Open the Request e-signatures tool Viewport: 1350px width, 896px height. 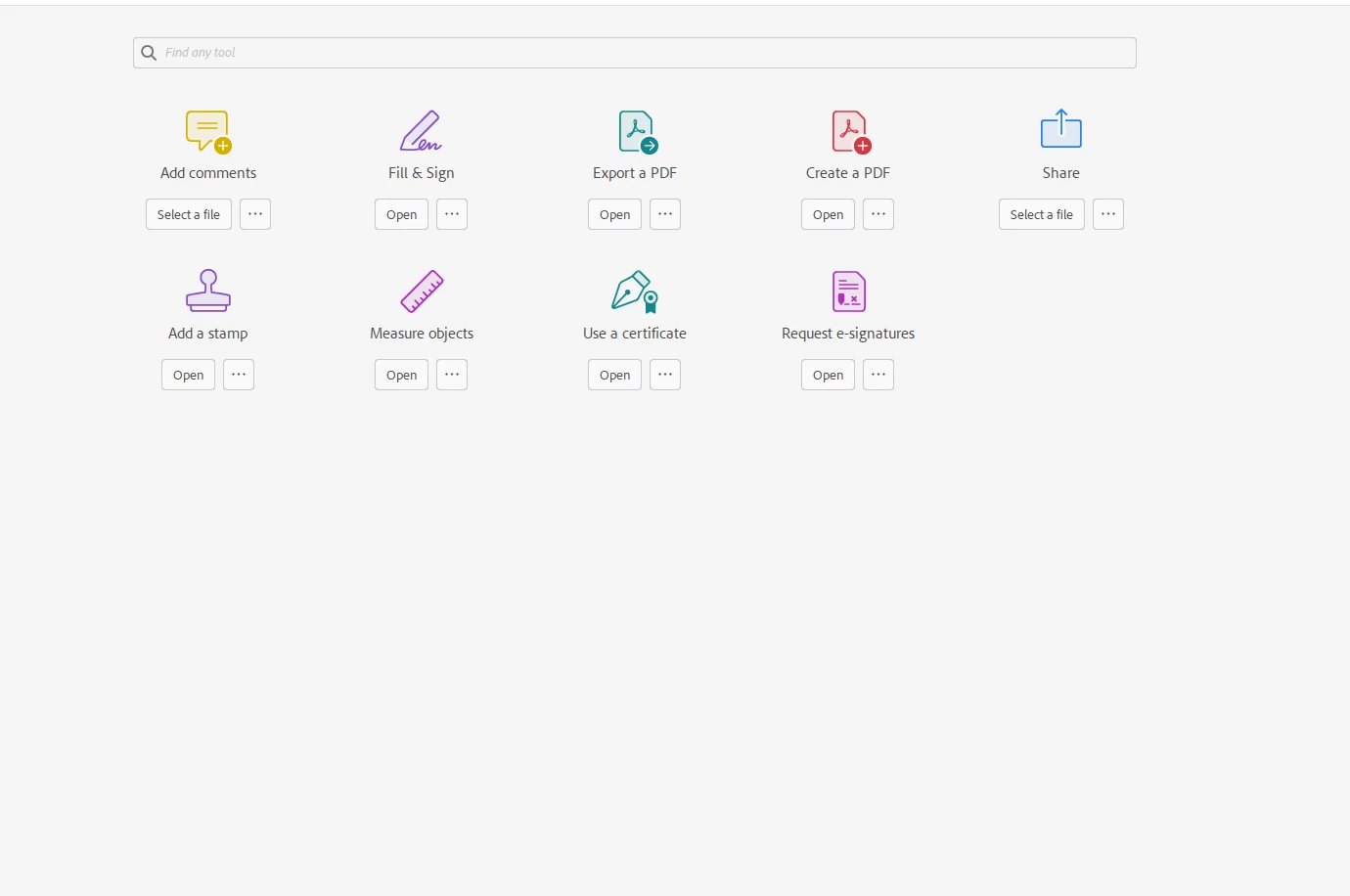828,375
